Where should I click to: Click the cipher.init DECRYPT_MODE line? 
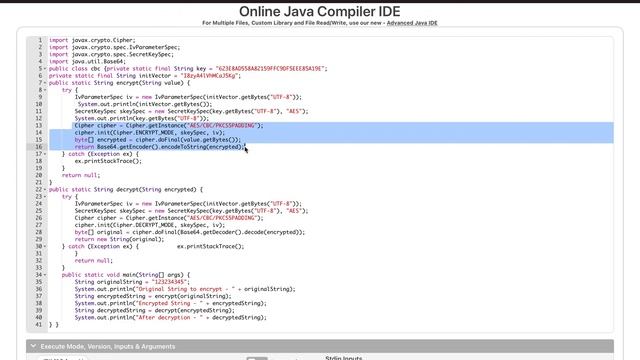point(150,225)
